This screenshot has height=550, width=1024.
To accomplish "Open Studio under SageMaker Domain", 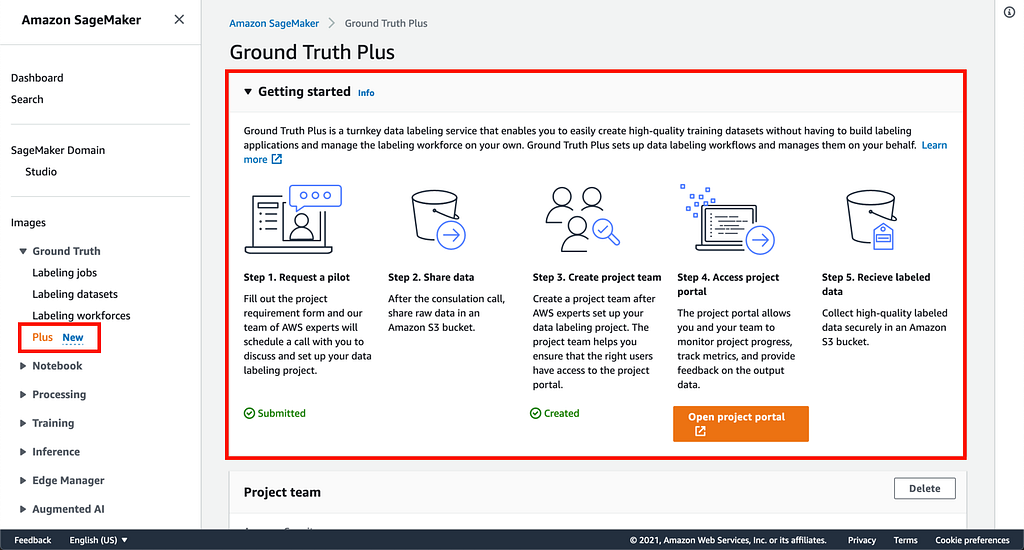I will 40,172.
